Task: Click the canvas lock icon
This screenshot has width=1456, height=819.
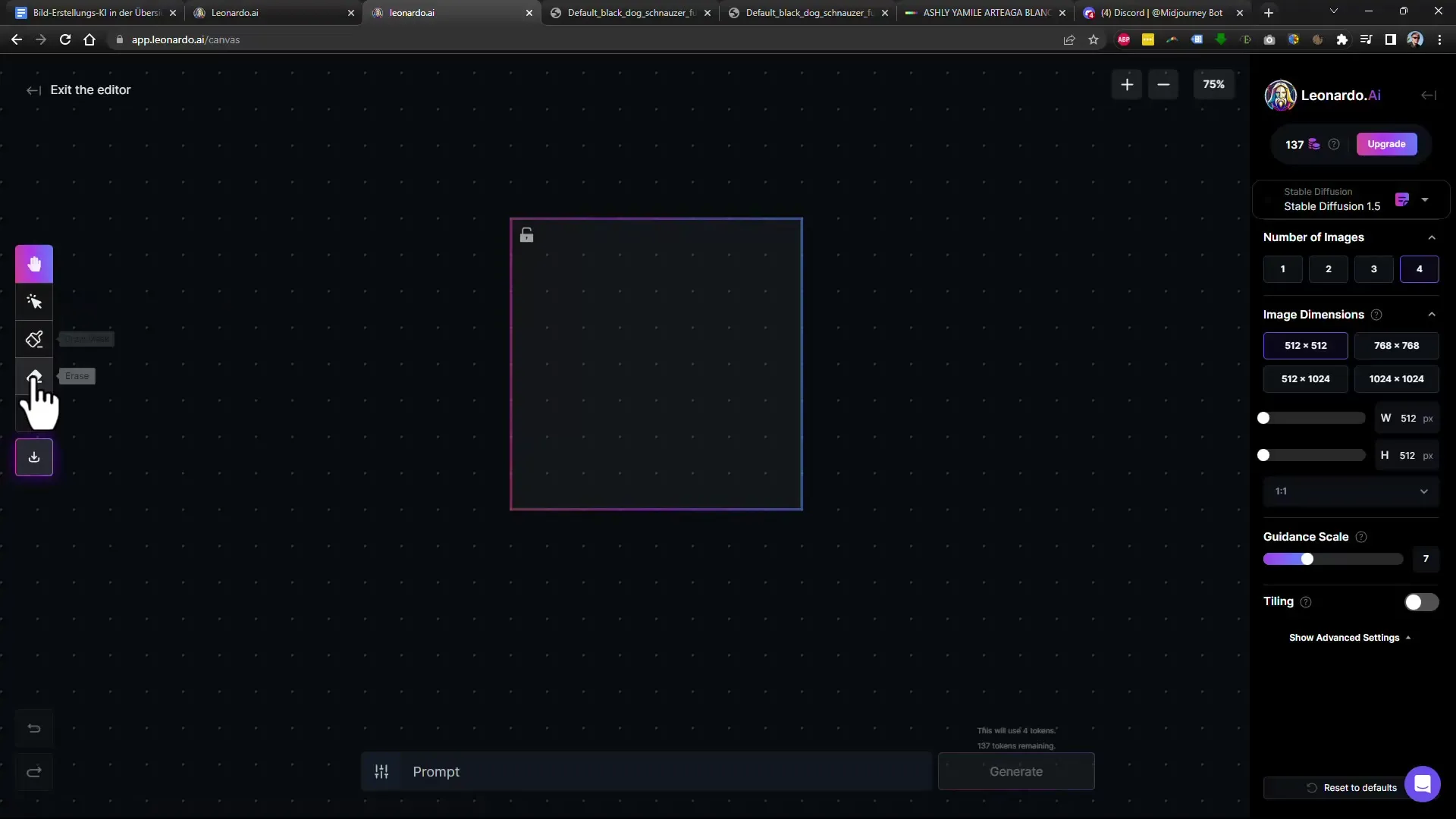Action: point(527,234)
